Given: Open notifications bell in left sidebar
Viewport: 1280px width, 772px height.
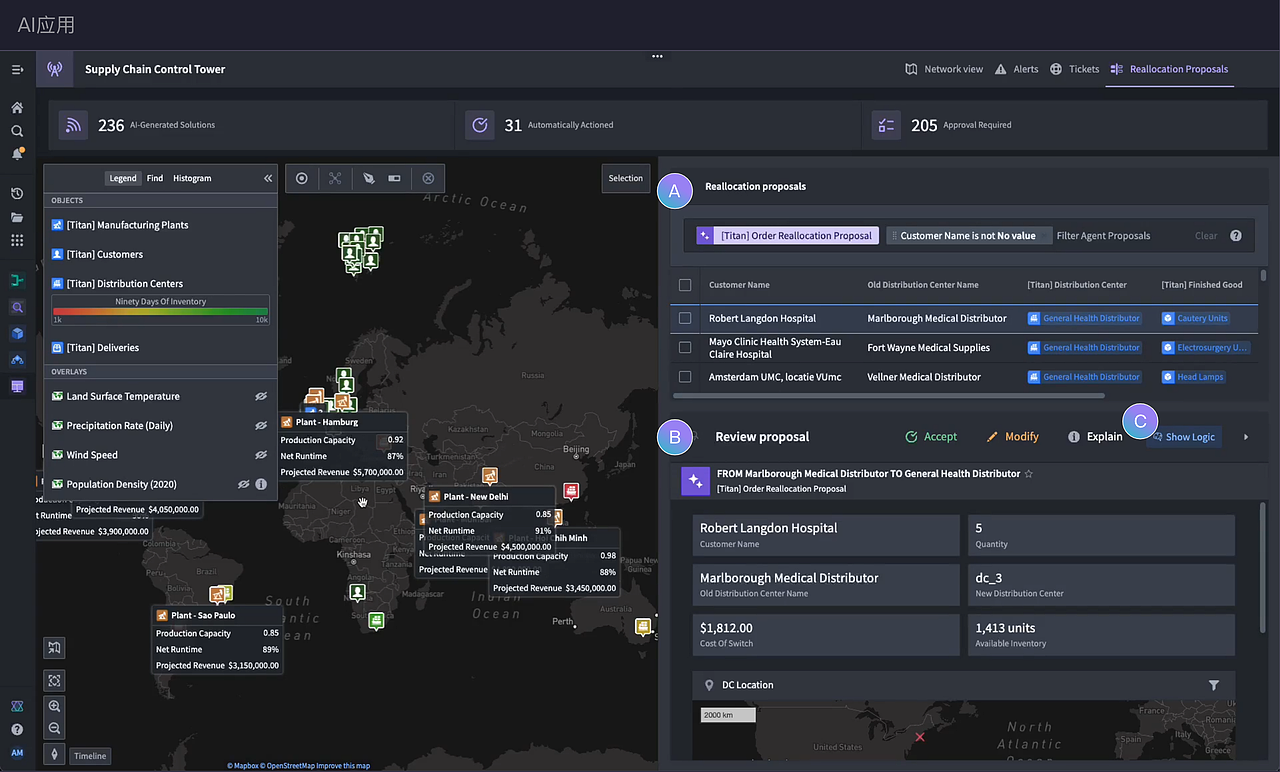Looking at the screenshot, I should [x=17, y=154].
